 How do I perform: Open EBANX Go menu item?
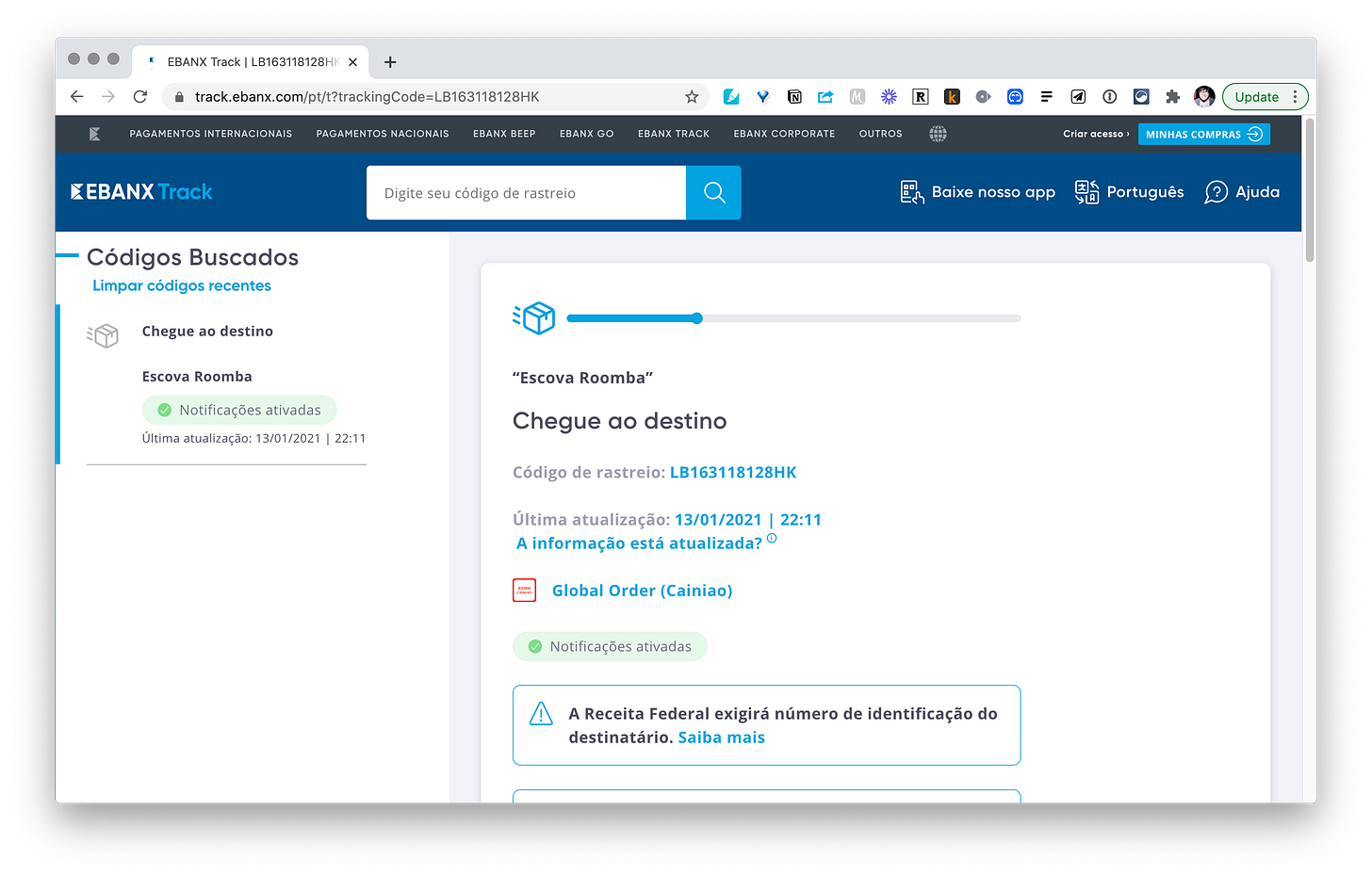(586, 134)
